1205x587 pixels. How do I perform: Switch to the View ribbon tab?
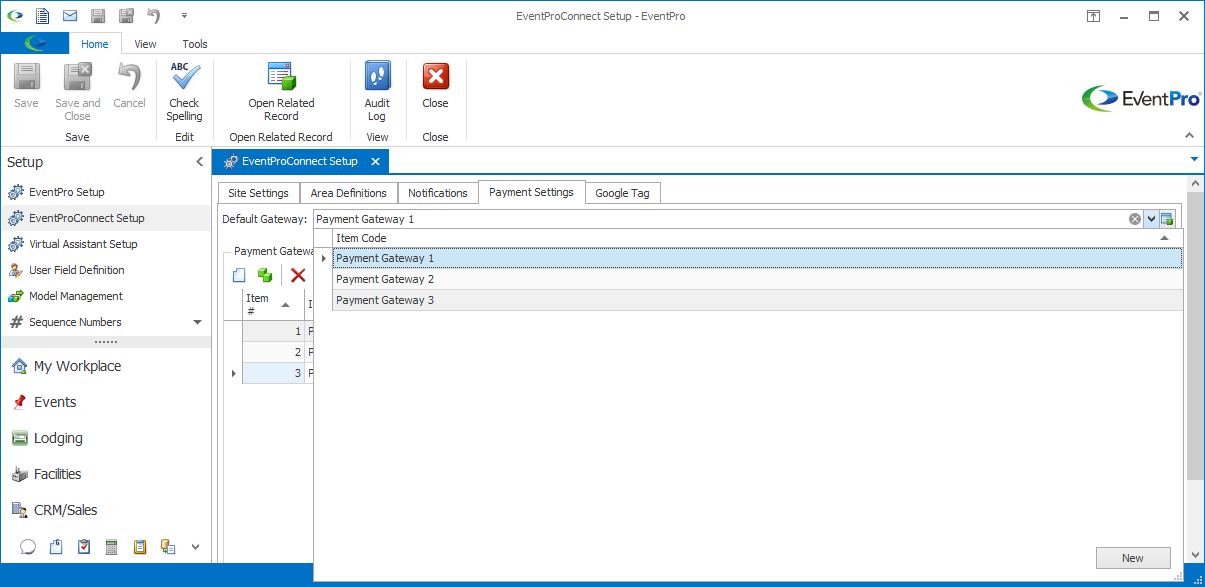[x=146, y=44]
